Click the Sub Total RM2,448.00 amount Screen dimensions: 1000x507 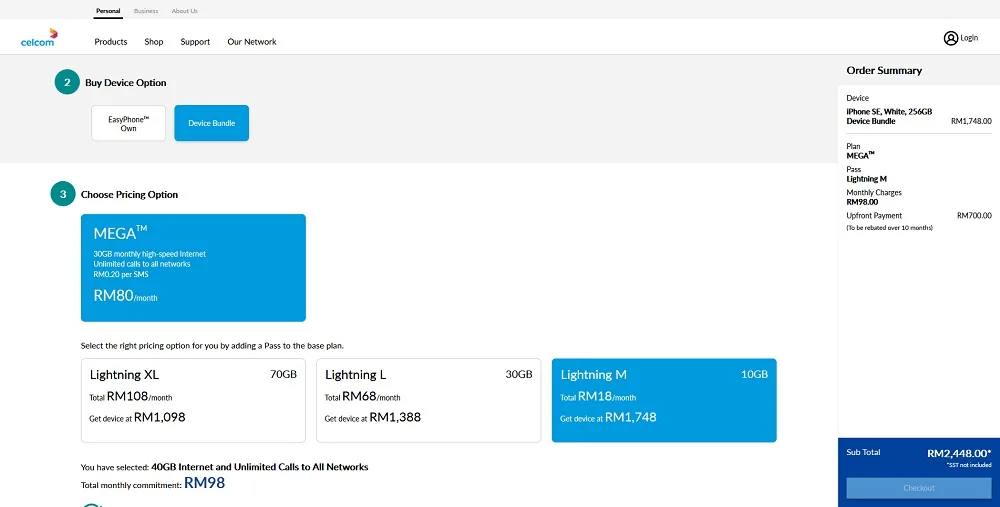pyautogui.click(x=959, y=453)
